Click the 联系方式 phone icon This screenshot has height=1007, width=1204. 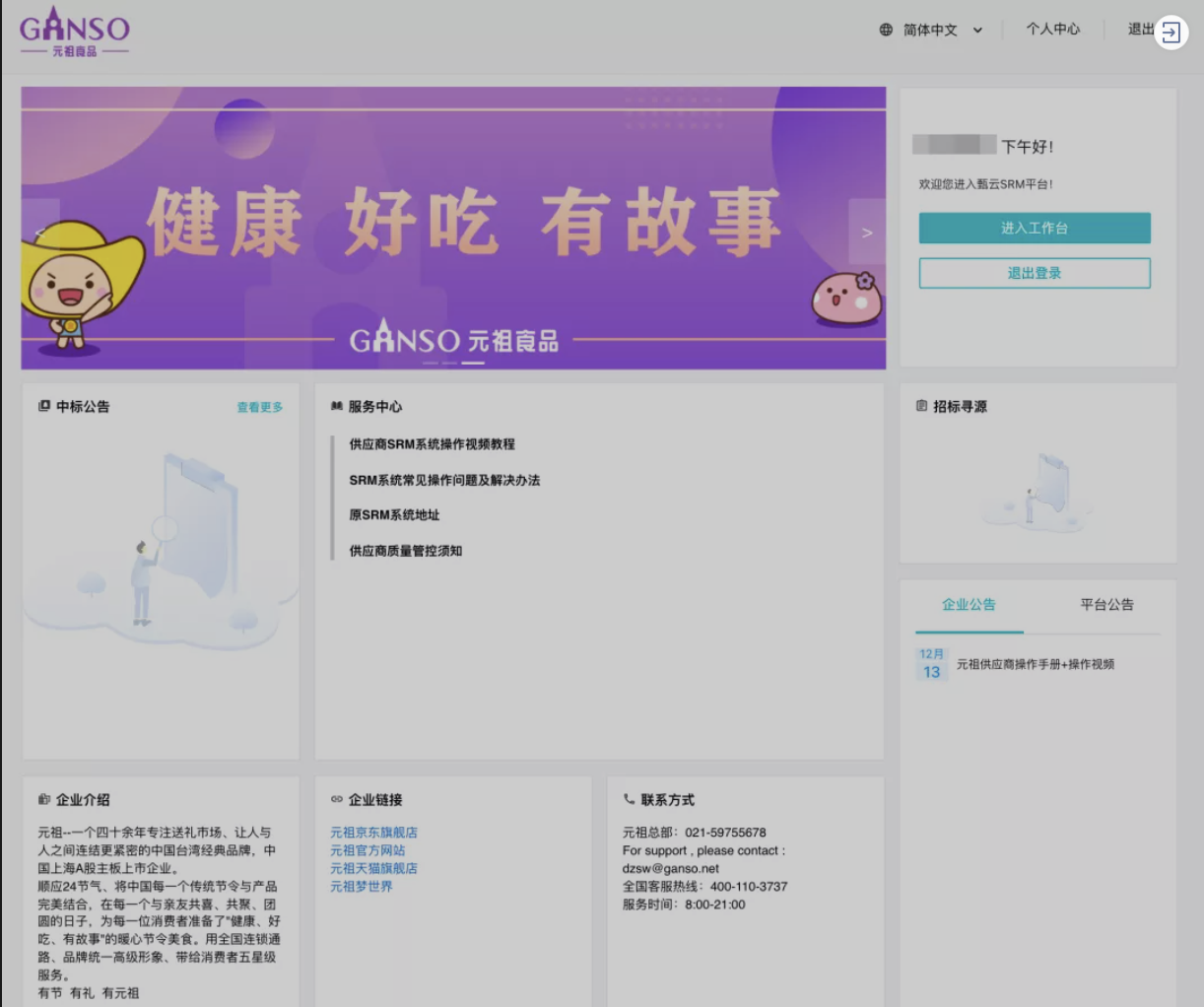coord(630,799)
